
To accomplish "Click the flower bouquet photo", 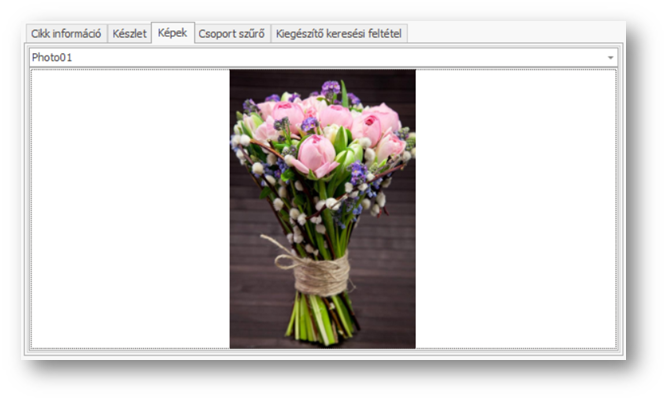I will [x=322, y=208].
